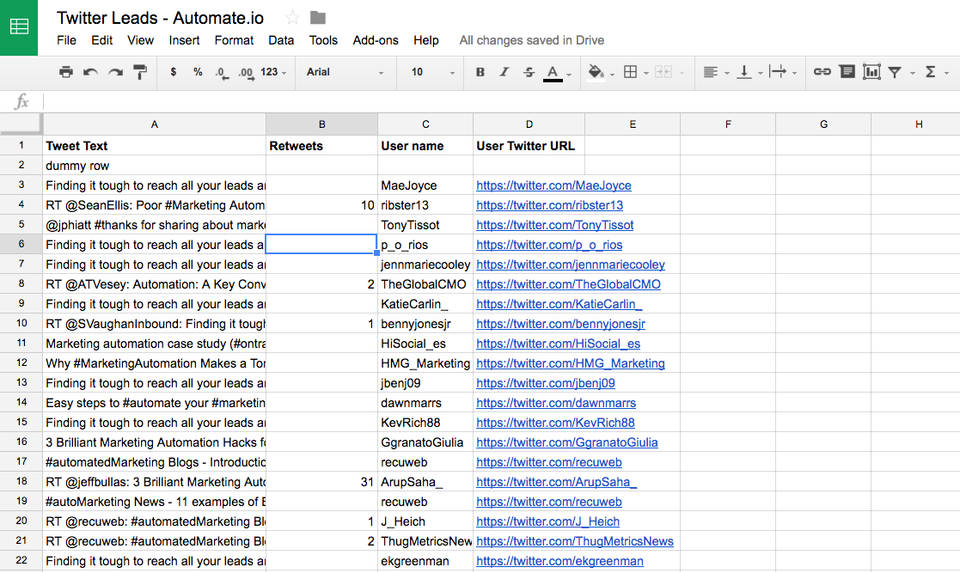Toggle italic text formatting
This screenshot has width=960, height=572.
pos(504,72)
